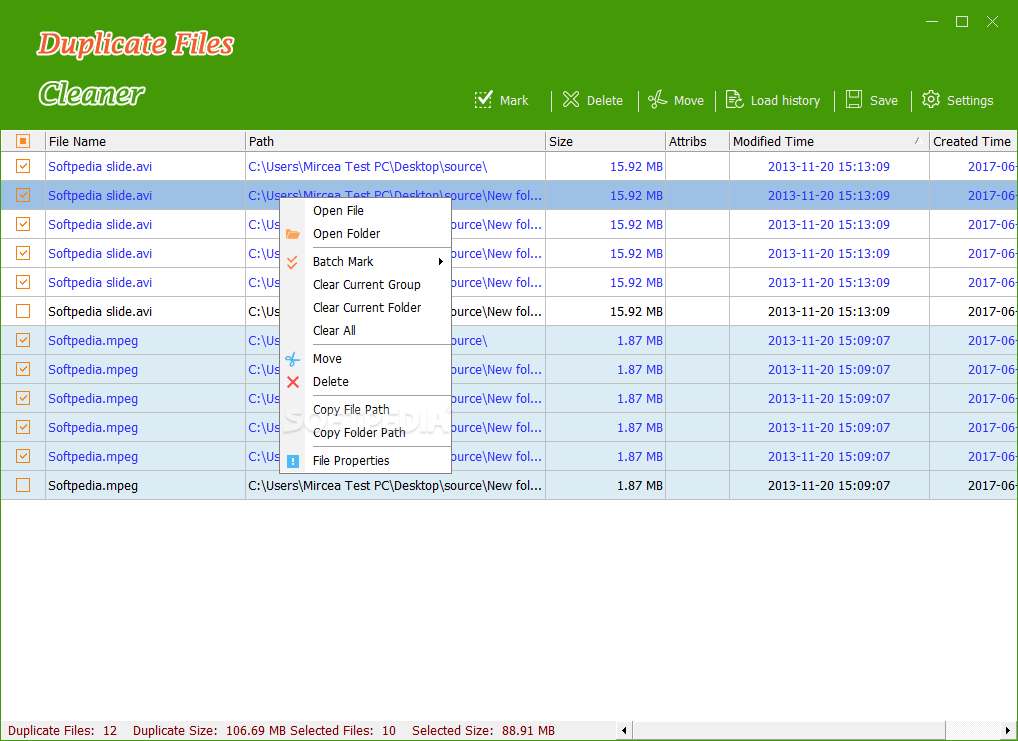Select Clear Current Folder menu entry

coord(366,308)
